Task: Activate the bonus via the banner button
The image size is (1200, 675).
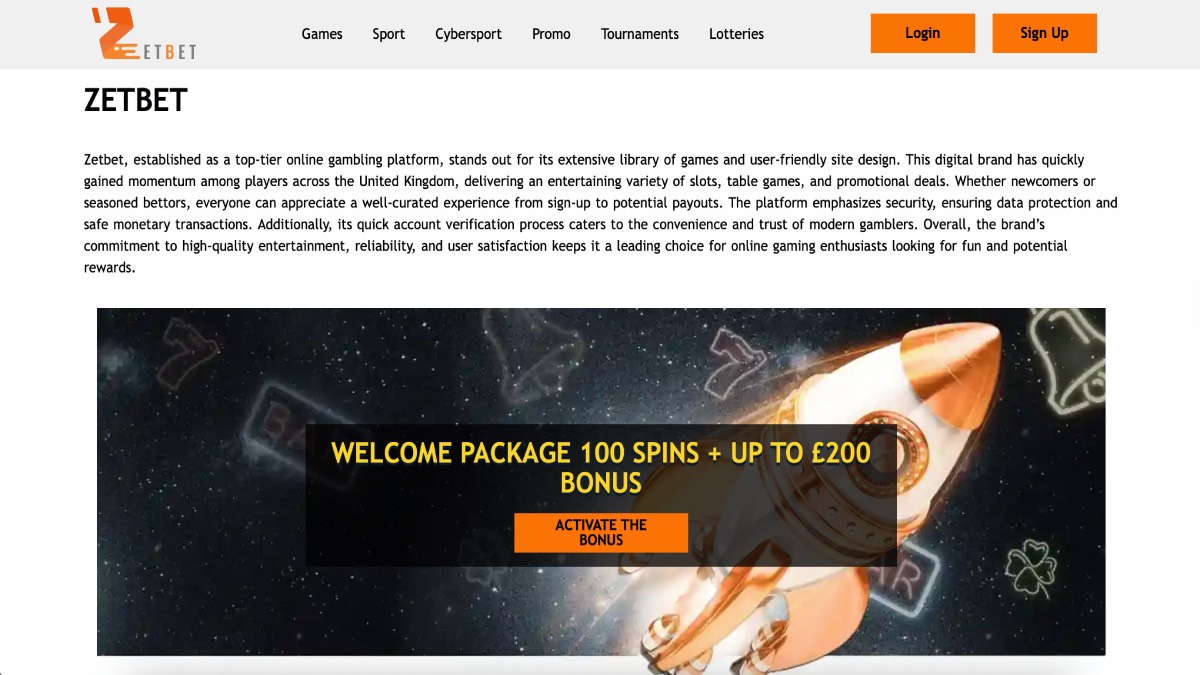Action: click(x=601, y=532)
